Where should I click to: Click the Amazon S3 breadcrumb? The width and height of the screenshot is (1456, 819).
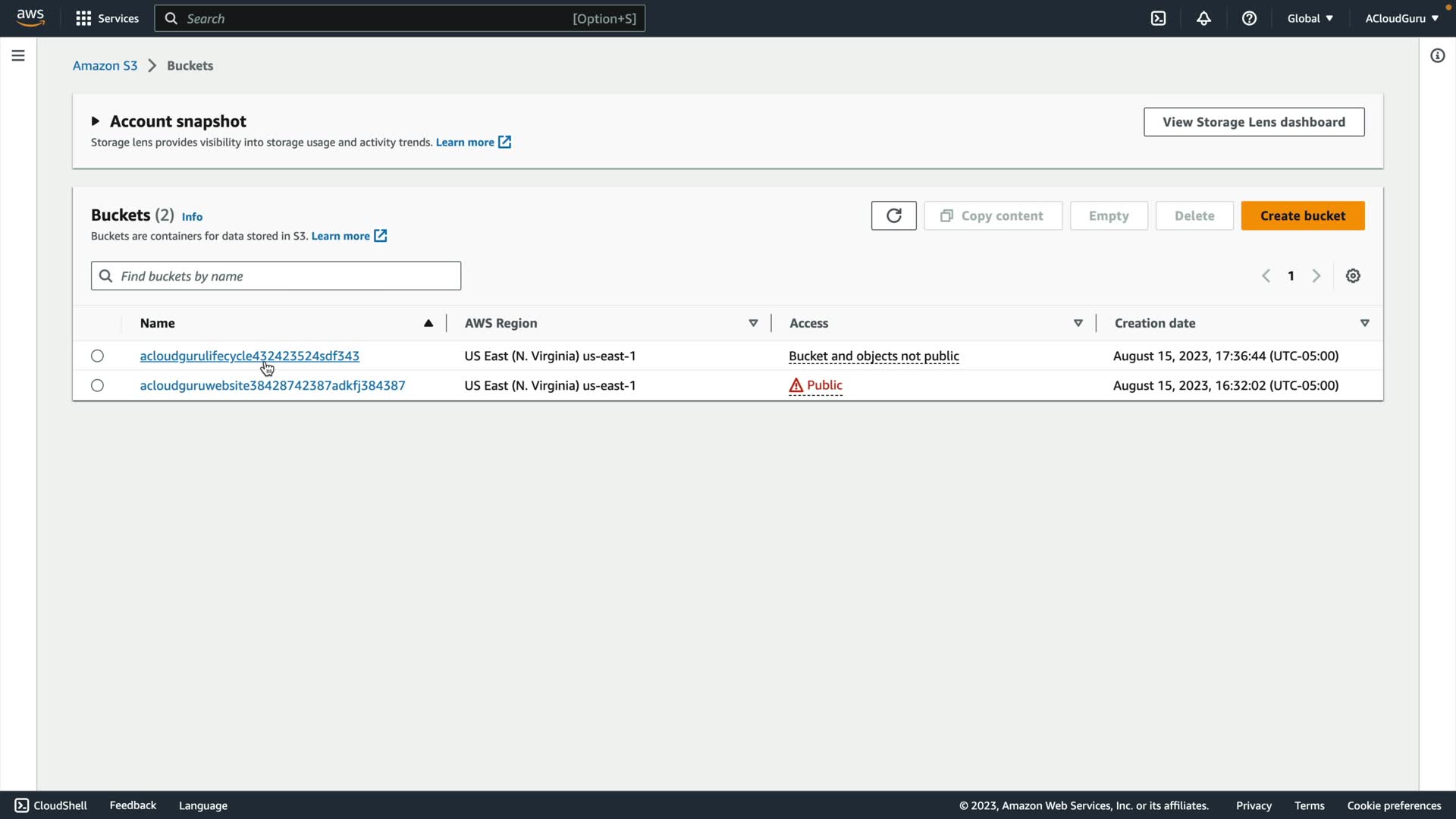[x=105, y=65]
